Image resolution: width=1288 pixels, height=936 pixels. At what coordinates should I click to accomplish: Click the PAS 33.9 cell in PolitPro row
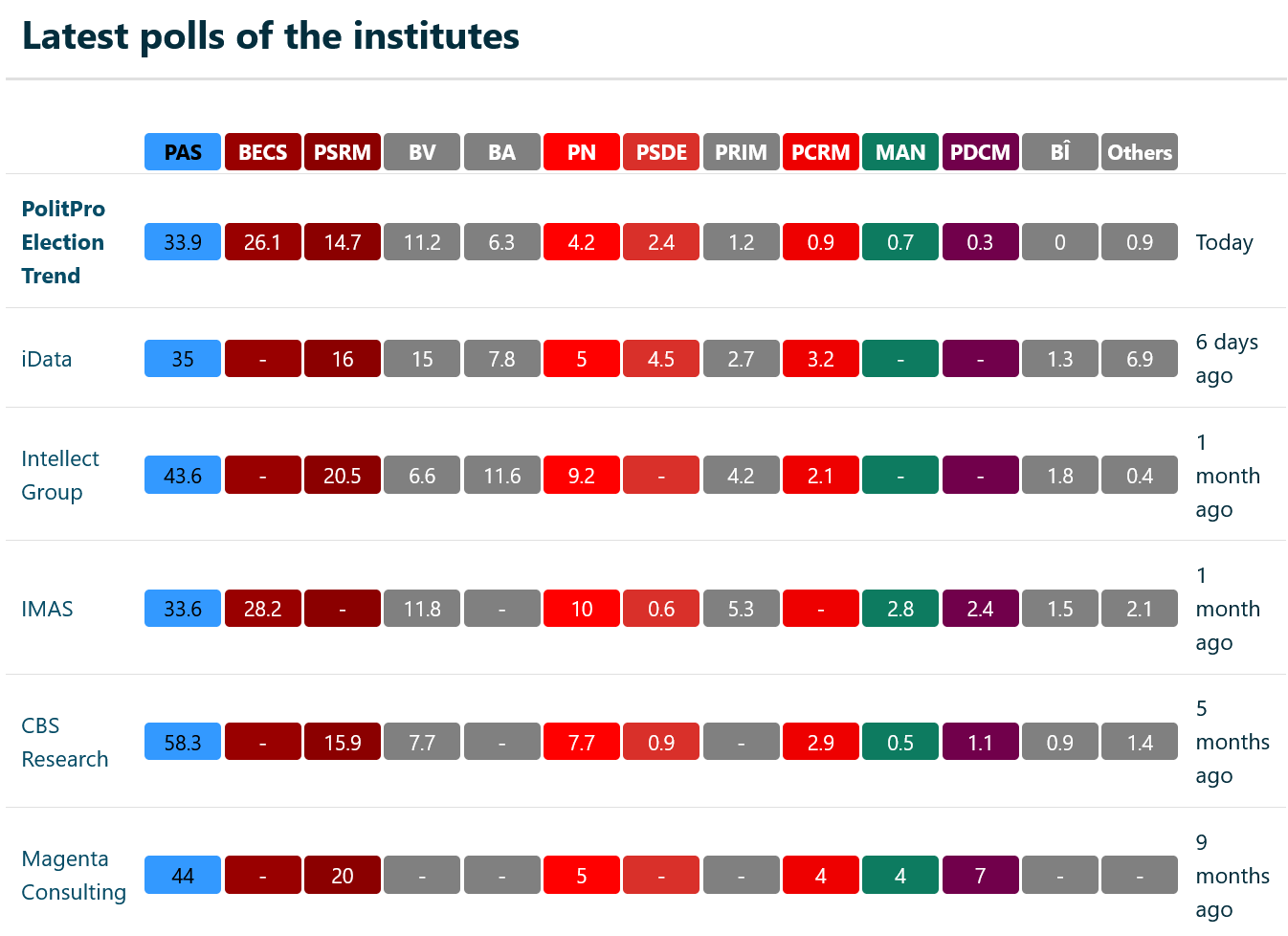click(x=183, y=242)
